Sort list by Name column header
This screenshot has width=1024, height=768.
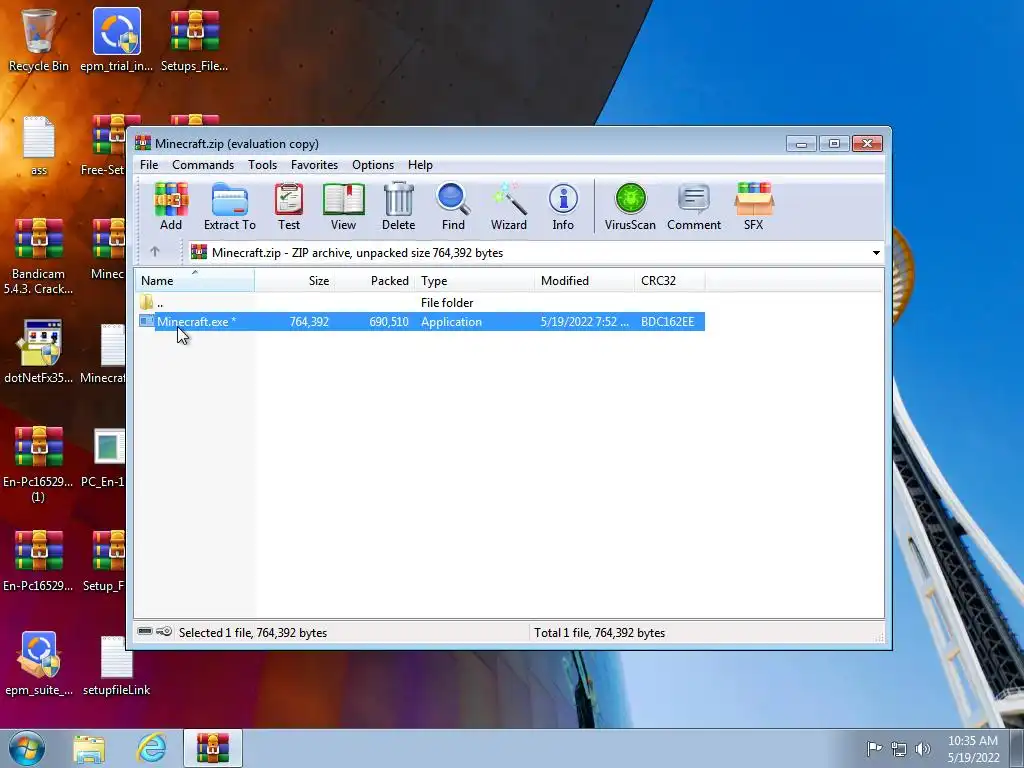195,281
